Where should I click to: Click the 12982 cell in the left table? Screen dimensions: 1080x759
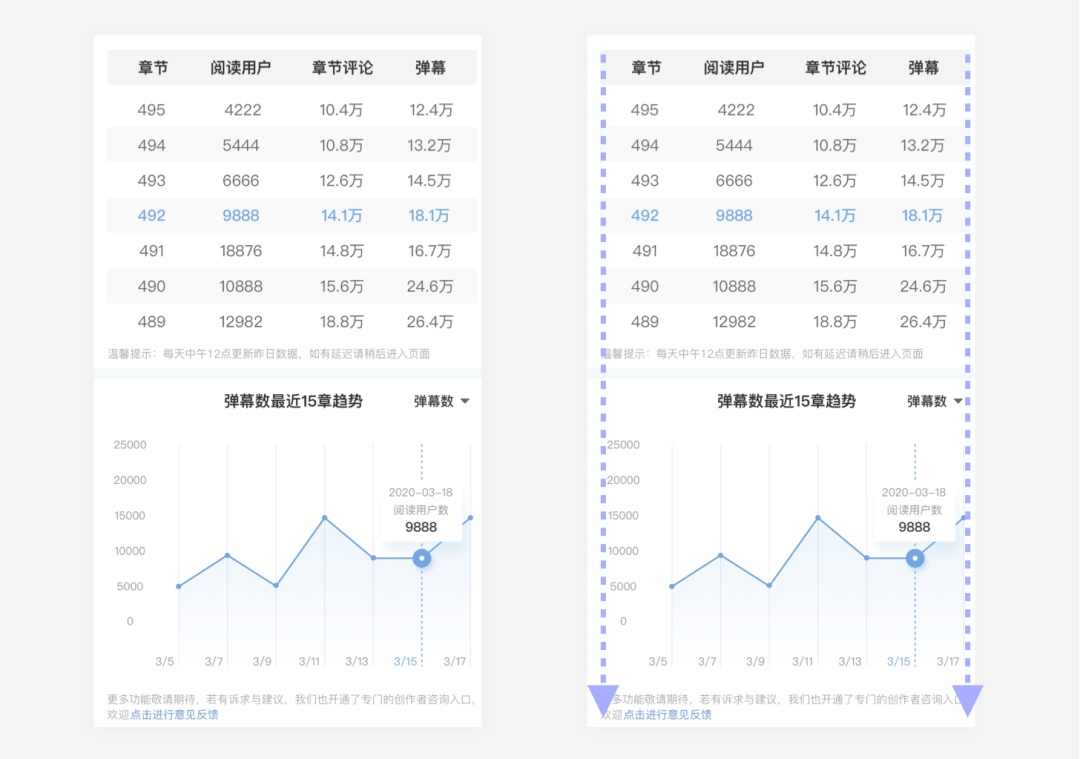pyautogui.click(x=241, y=322)
